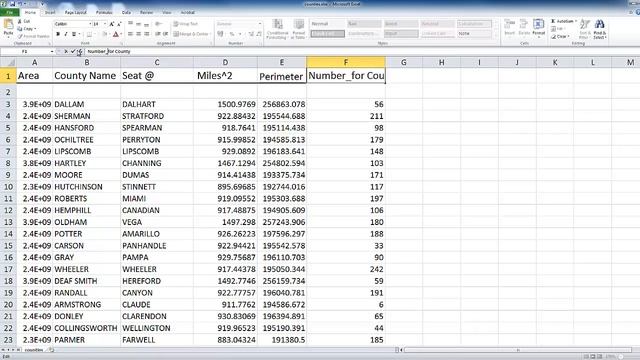This screenshot has height=360, width=640.
Task: Click the Undo arrow in Quick Access
Action: 20,4
